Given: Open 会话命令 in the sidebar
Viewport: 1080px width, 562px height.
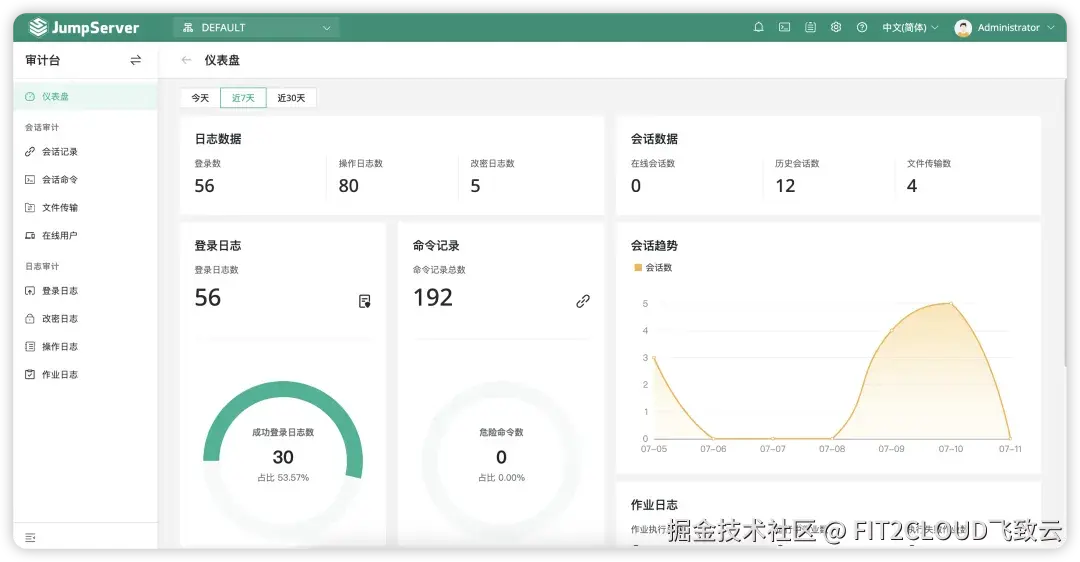Looking at the screenshot, I should [85, 180].
